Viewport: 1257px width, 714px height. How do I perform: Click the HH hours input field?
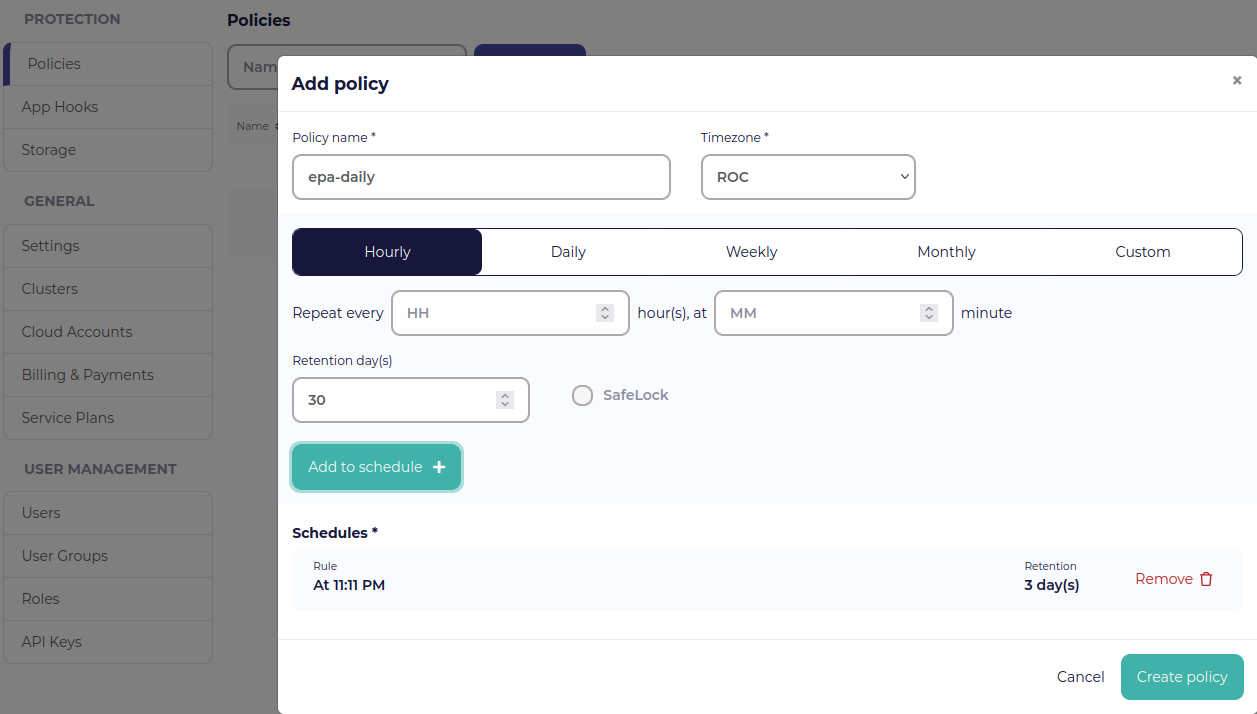tap(510, 313)
